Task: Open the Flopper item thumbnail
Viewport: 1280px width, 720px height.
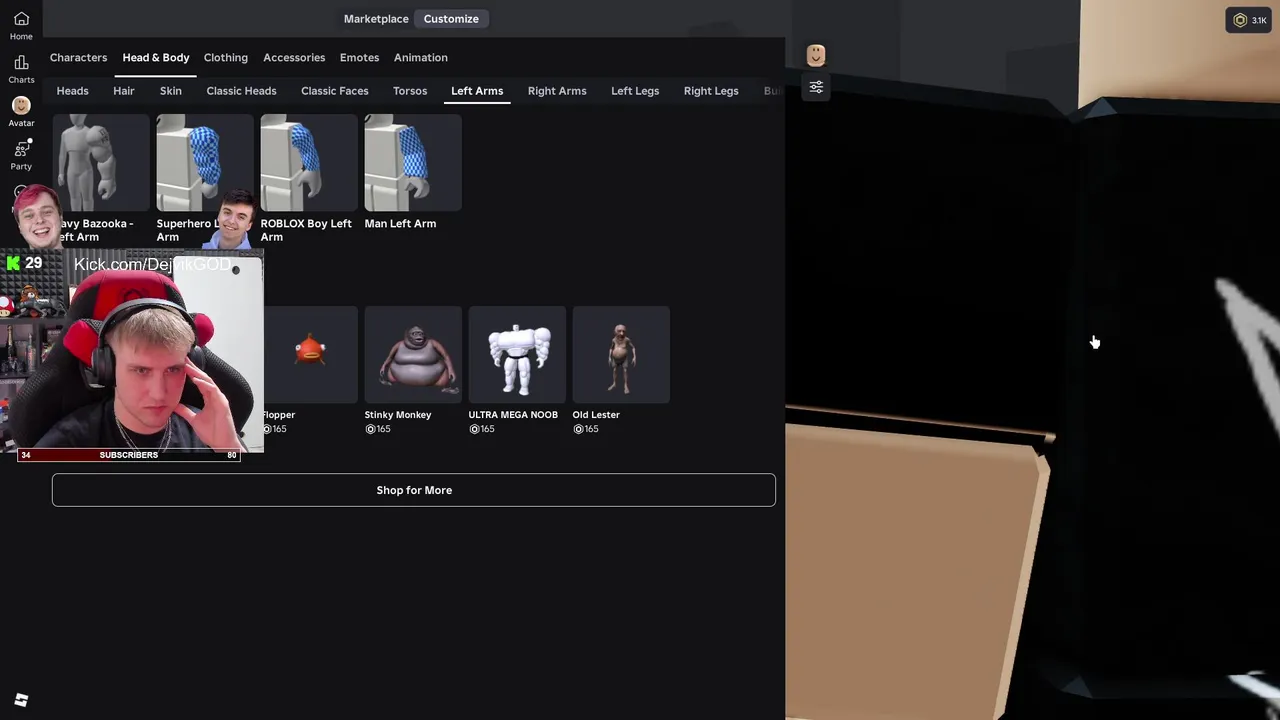Action: pos(310,354)
